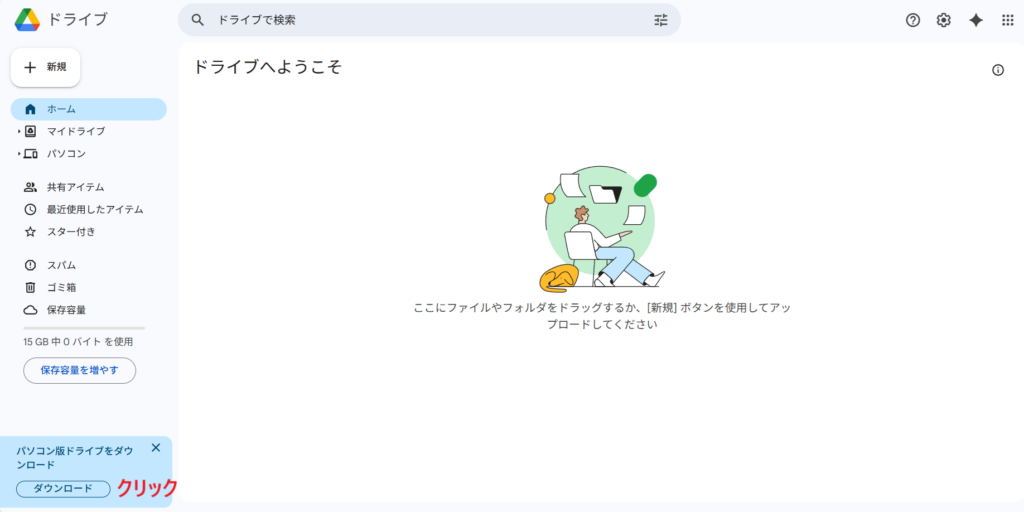Click the search magnifier icon
Image resolution: width=1024 pixels, height=512 pixels.
(x=198, y=20)
